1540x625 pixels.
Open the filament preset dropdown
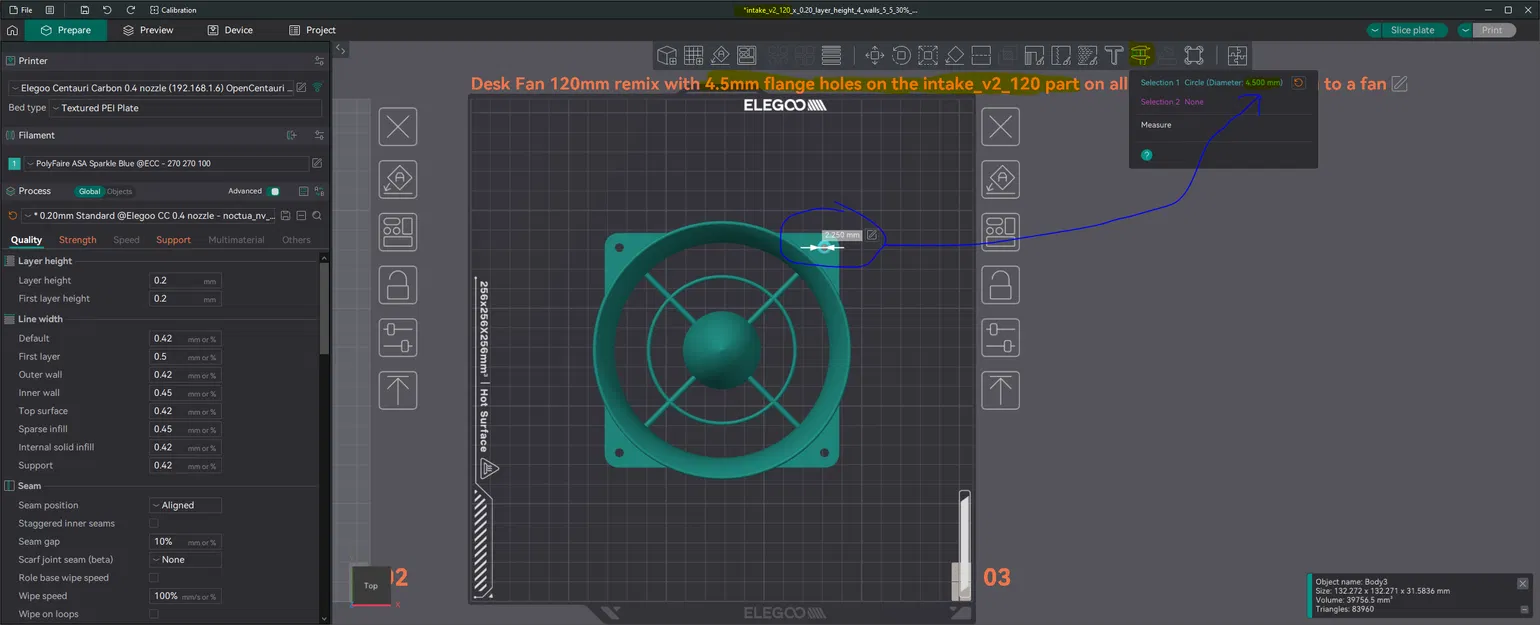(166, 163)
